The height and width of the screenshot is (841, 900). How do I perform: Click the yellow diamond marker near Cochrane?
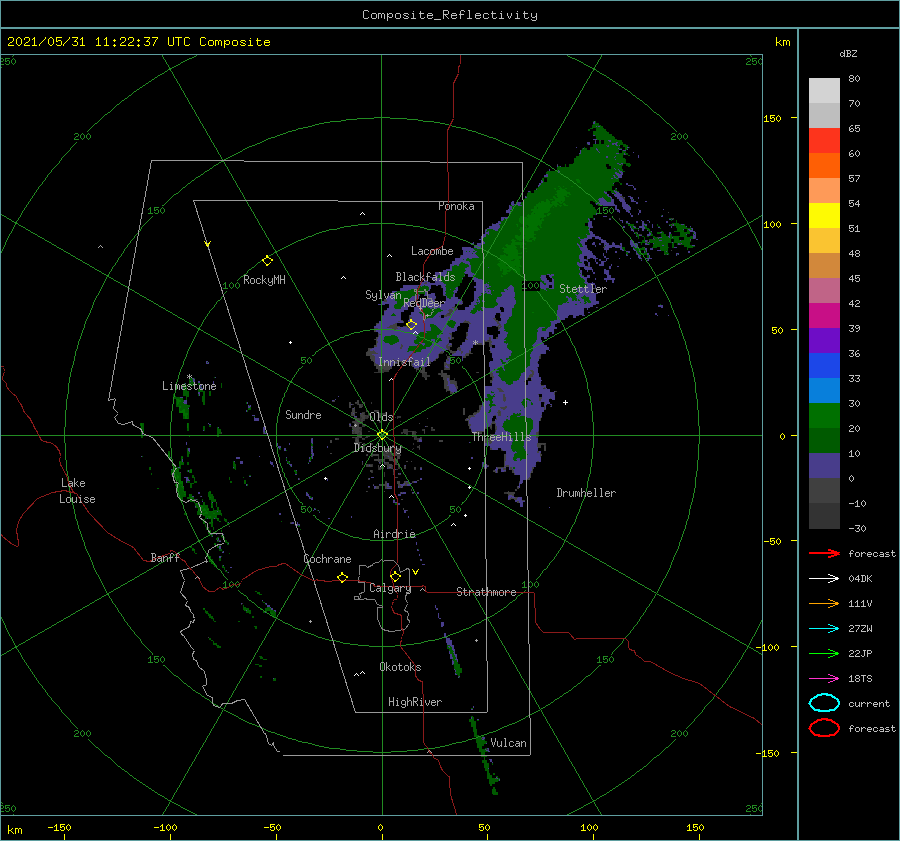click(x=343, y=577)
